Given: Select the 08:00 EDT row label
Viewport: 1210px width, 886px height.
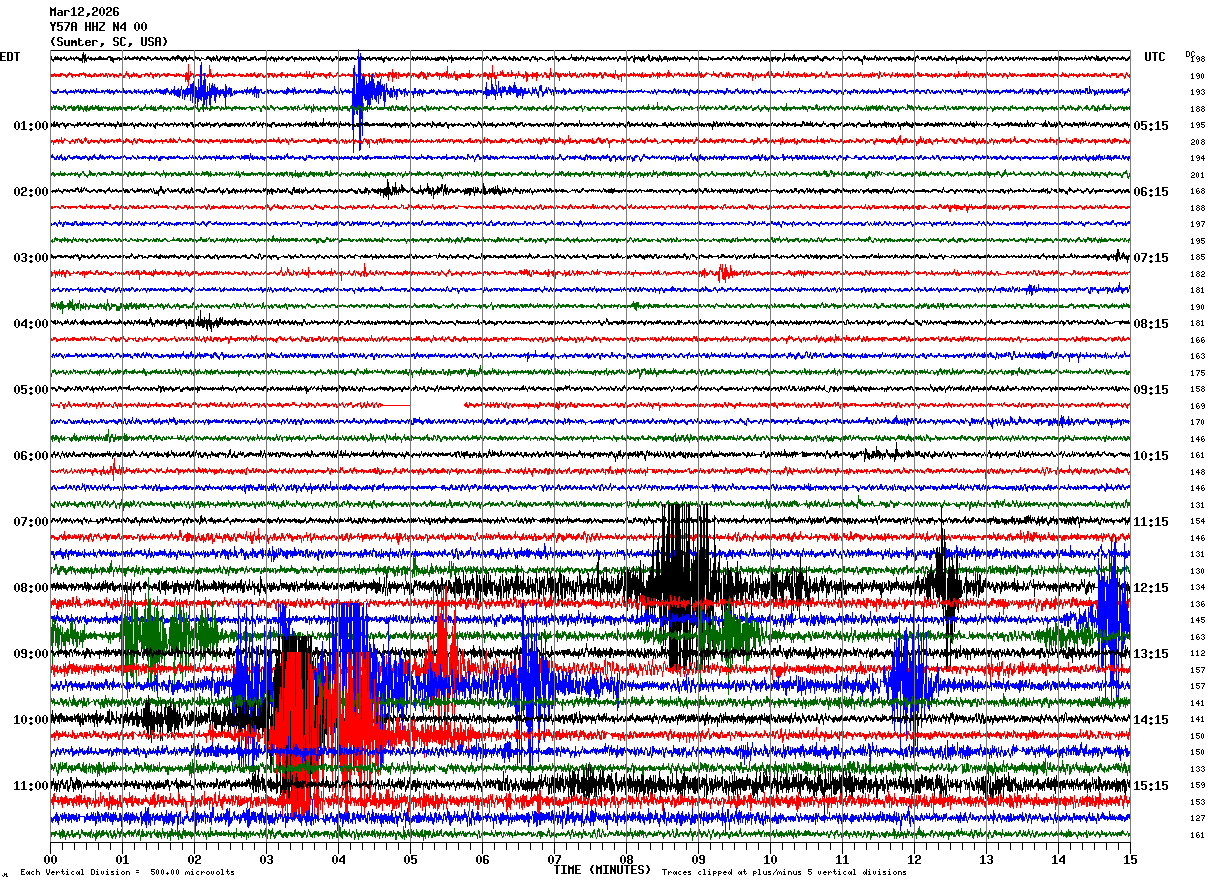Looking at the screenshot, I should (x=31, y=588).
